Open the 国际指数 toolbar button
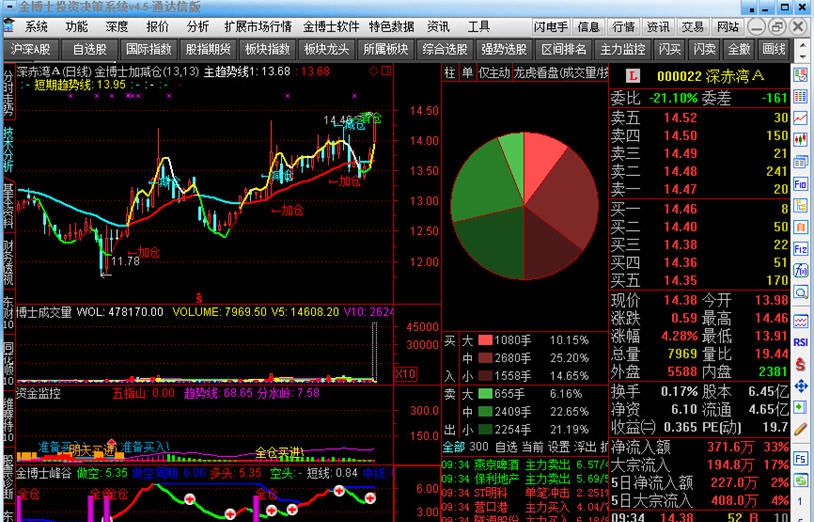The width and height of the screenshot is (814, 522). [148, 49]
